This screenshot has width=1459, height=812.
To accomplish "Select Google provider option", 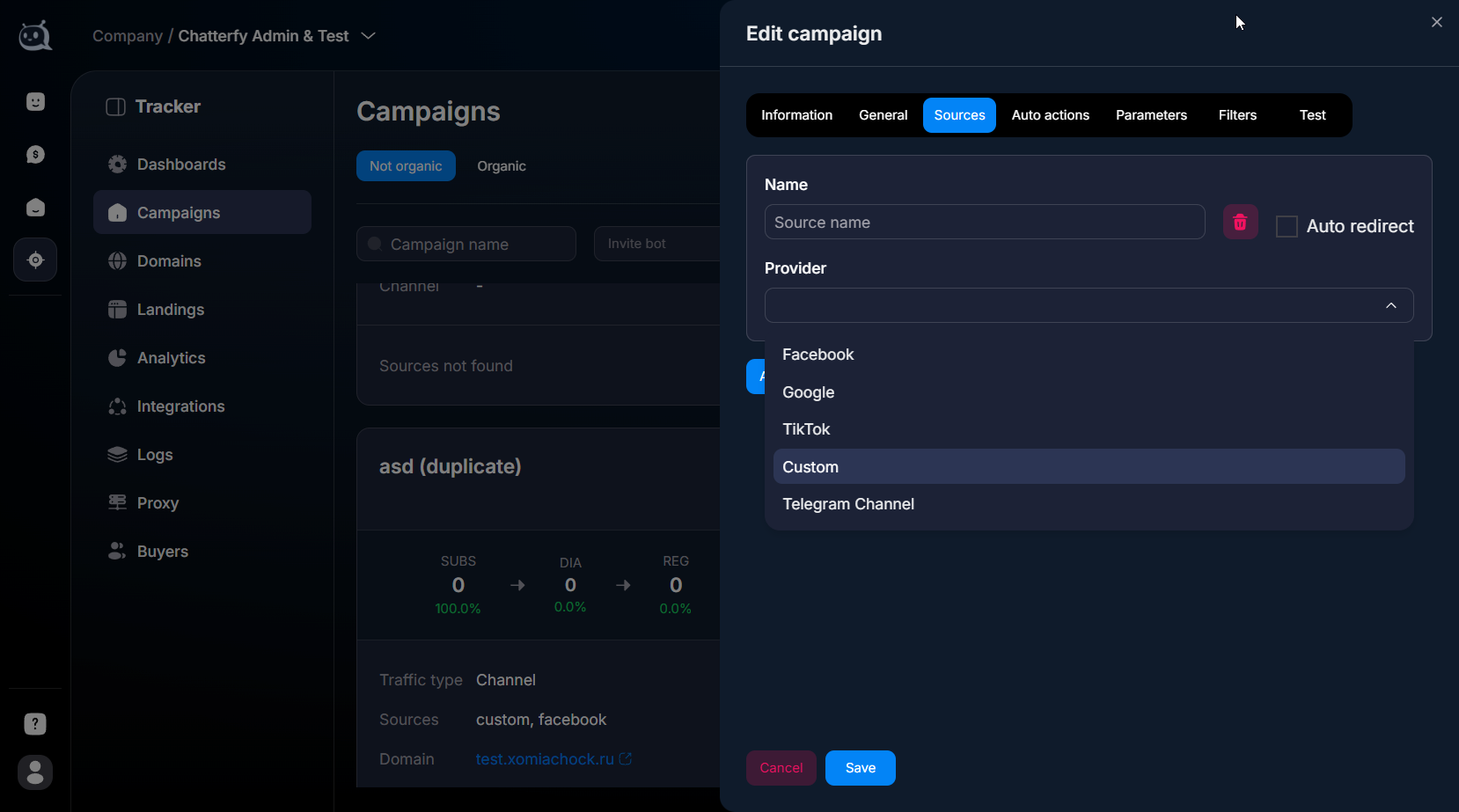I will tap(1089, 392).
